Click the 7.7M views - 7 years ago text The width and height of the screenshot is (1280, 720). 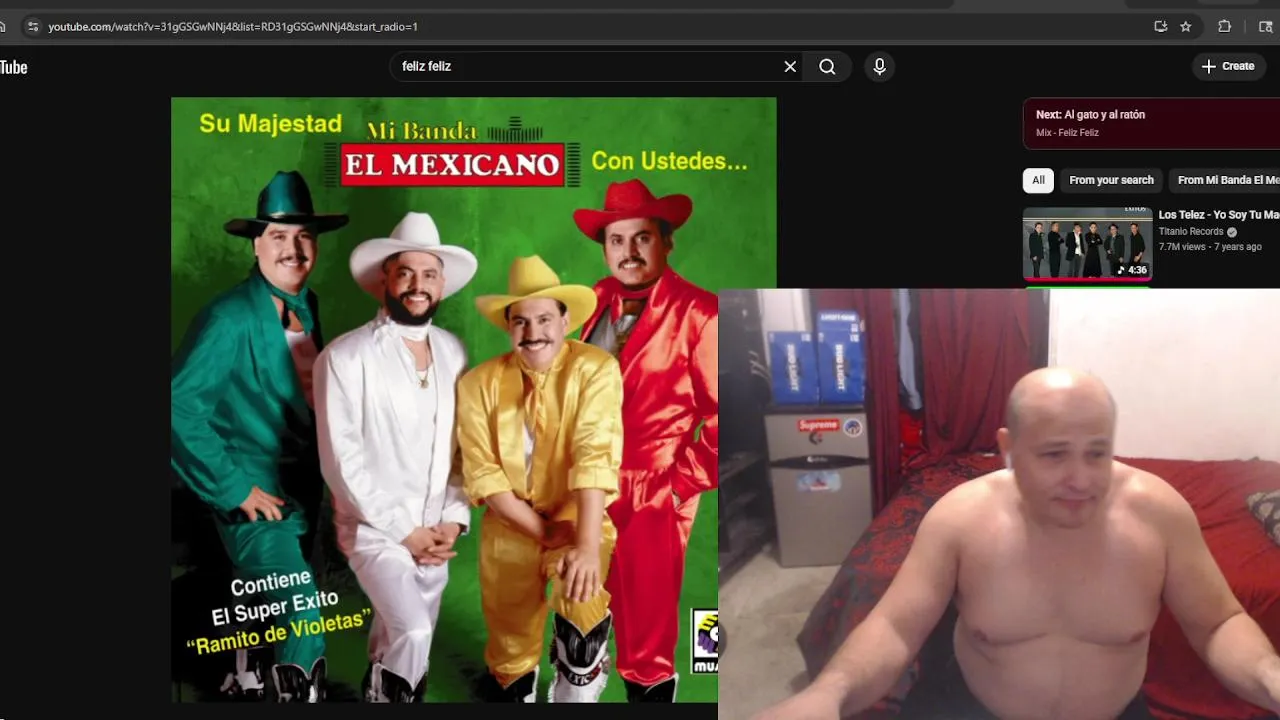1210,247
